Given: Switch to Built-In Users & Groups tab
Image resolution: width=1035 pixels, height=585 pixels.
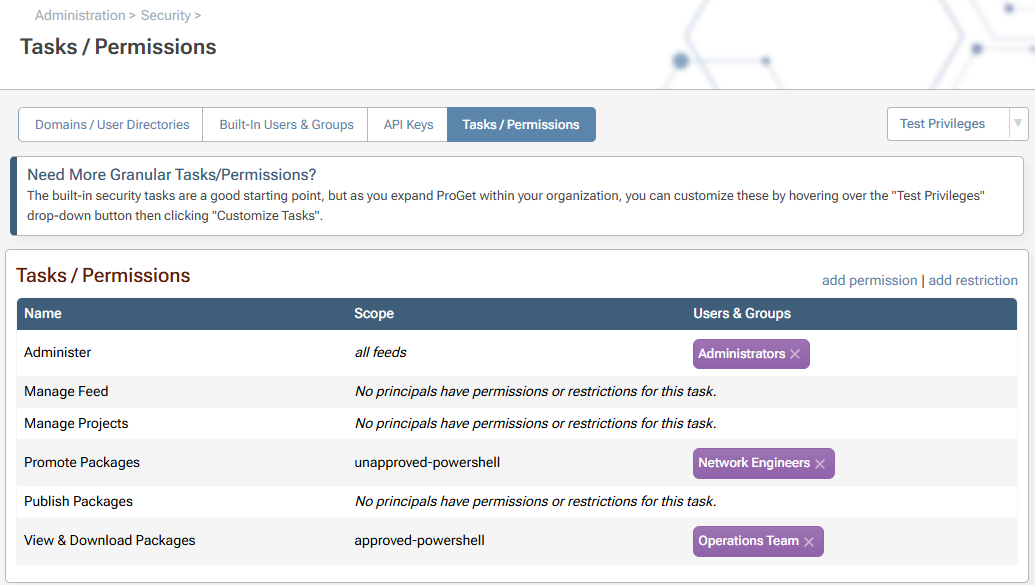Looking at the screenshot, I should (x=286, y=124).
